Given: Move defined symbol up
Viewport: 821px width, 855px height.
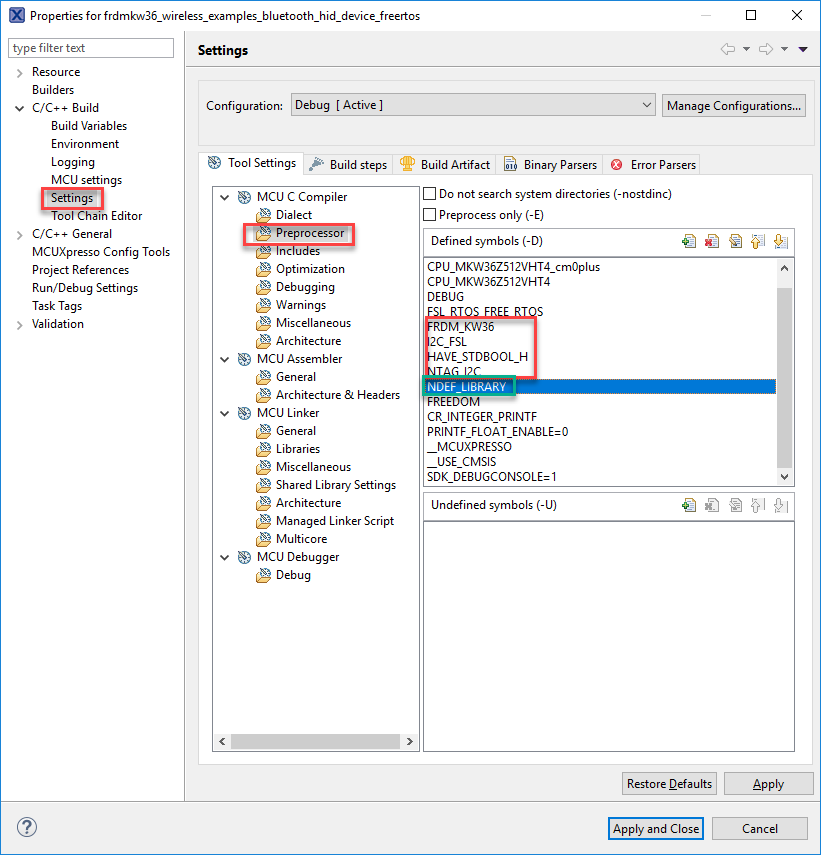Looking at the screenshot, I should (x=758, y=241).
